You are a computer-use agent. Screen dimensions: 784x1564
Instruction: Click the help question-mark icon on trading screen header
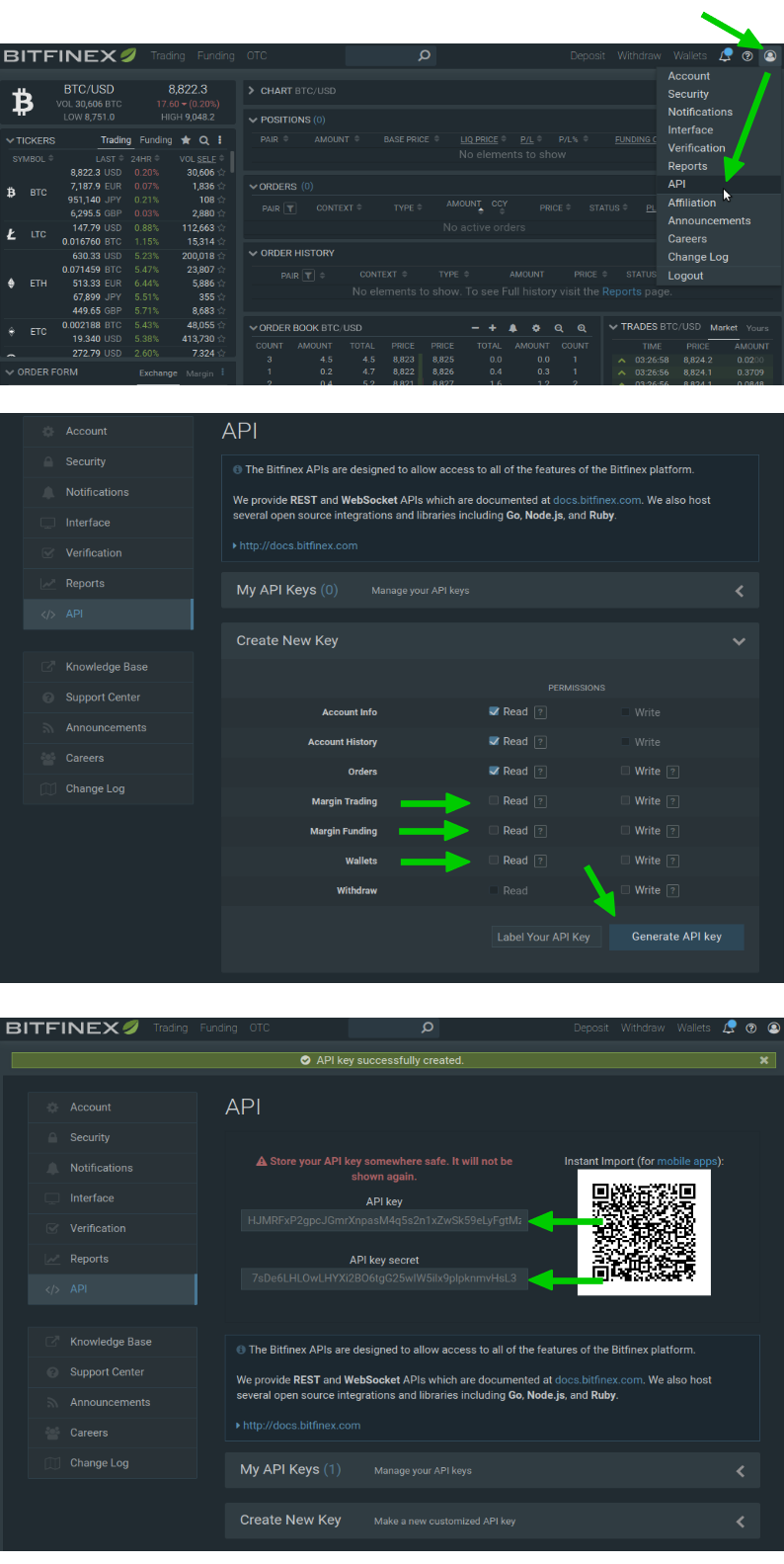pos(747,56)
